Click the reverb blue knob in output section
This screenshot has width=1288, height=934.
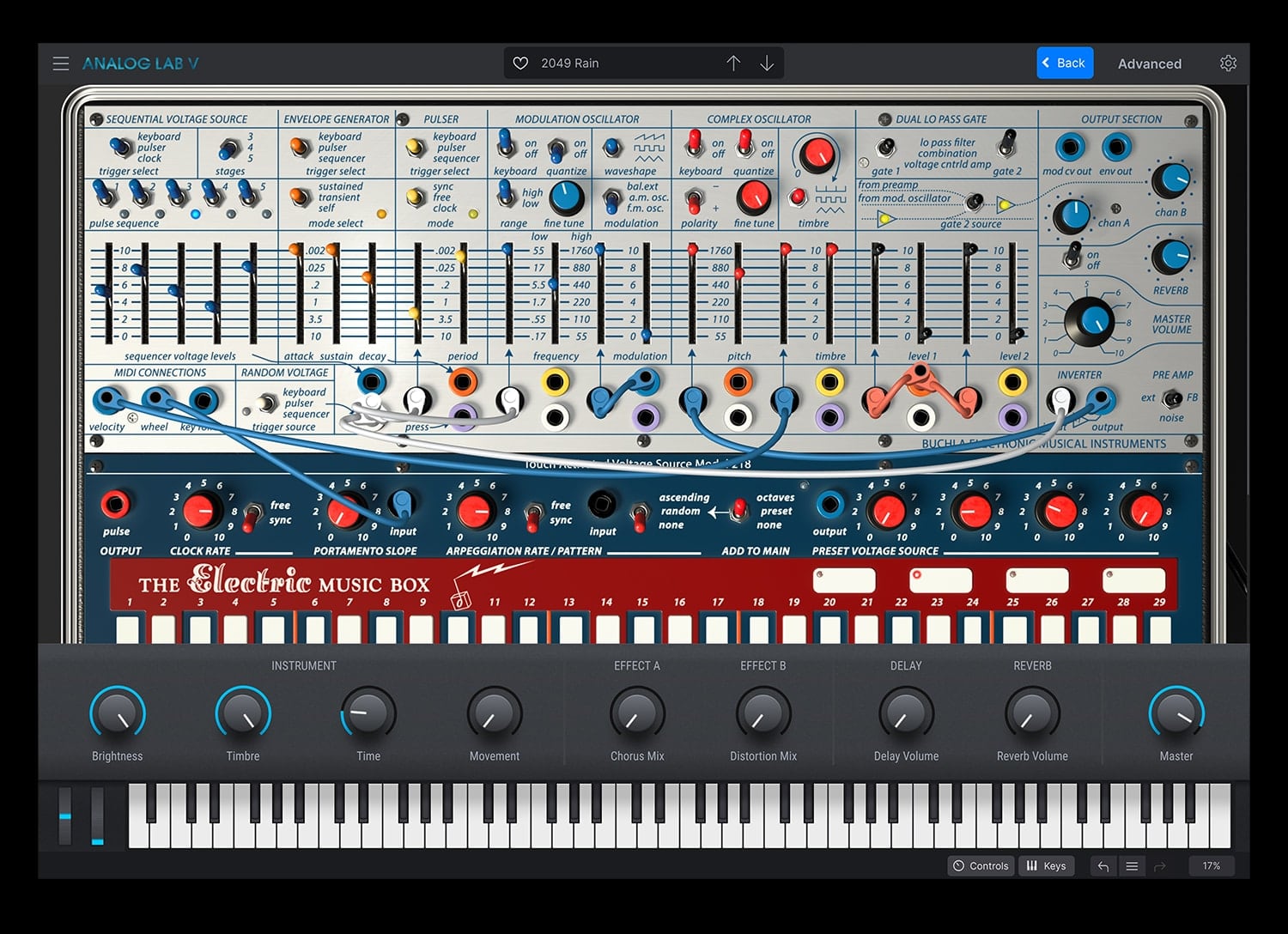[x=1170, y=258]
